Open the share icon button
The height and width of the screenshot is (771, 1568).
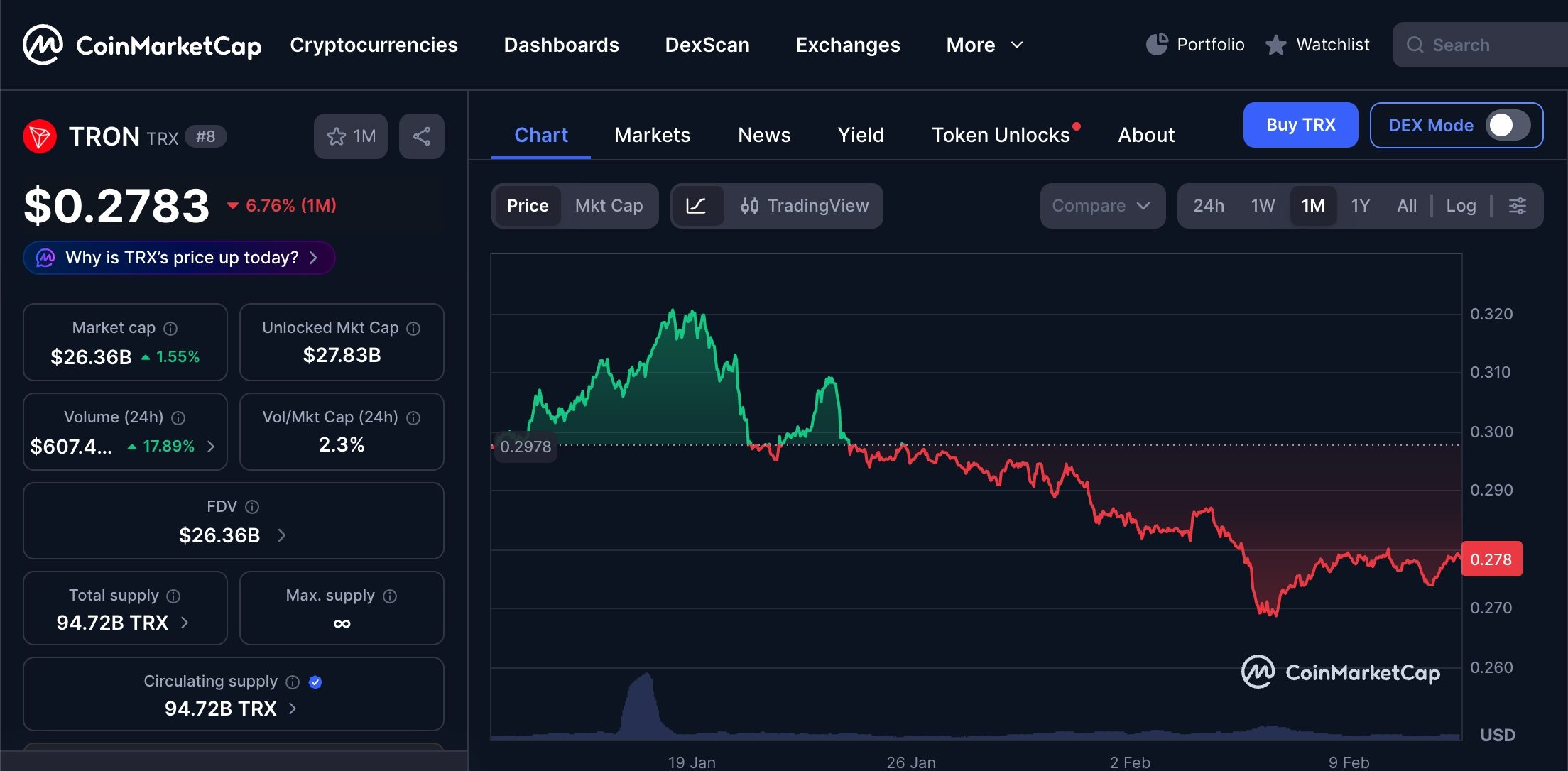422,136
